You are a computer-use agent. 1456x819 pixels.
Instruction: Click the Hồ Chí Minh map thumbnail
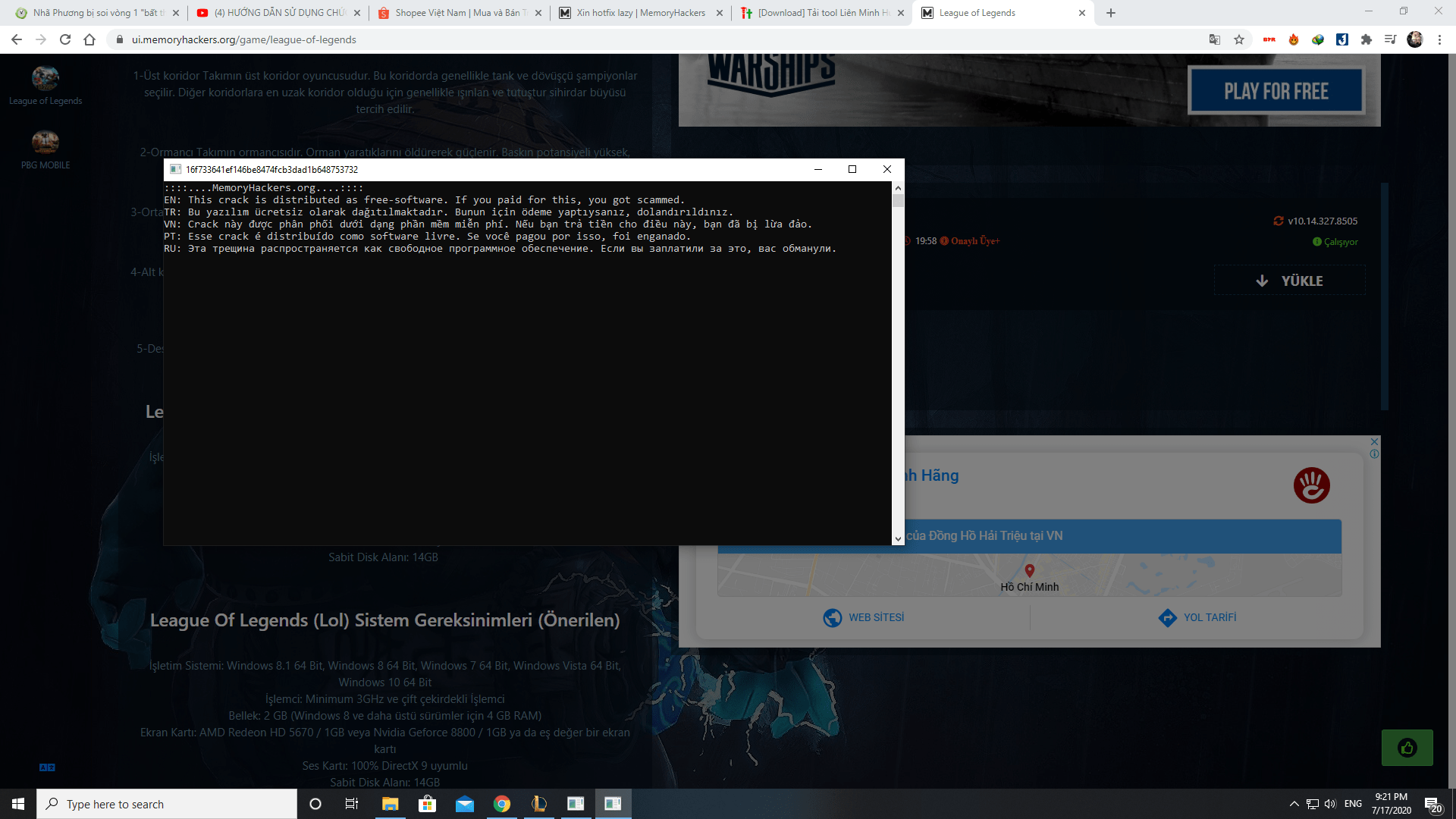(x=1029, y=575)
